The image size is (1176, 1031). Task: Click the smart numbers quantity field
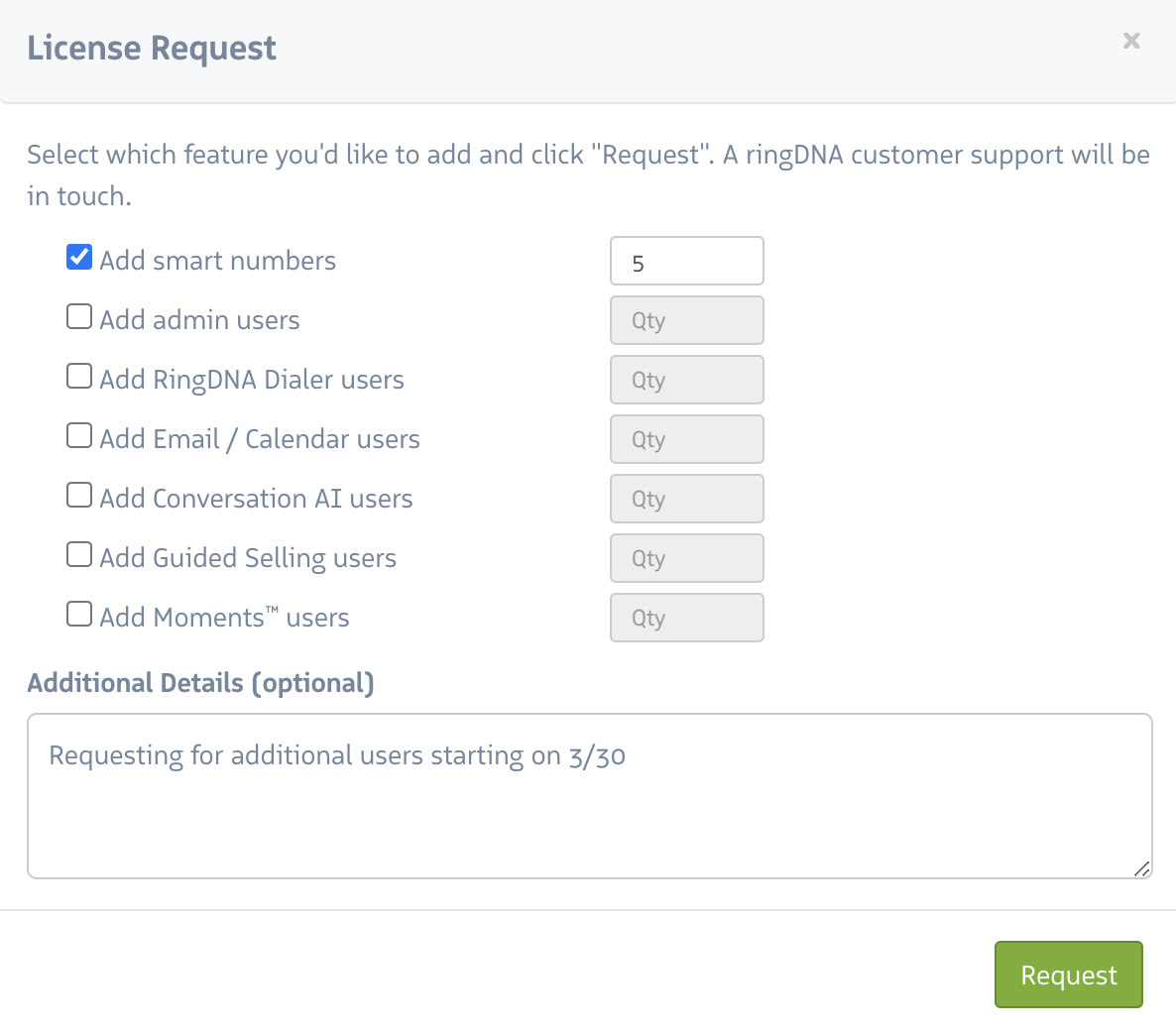[x=686, y=262]
